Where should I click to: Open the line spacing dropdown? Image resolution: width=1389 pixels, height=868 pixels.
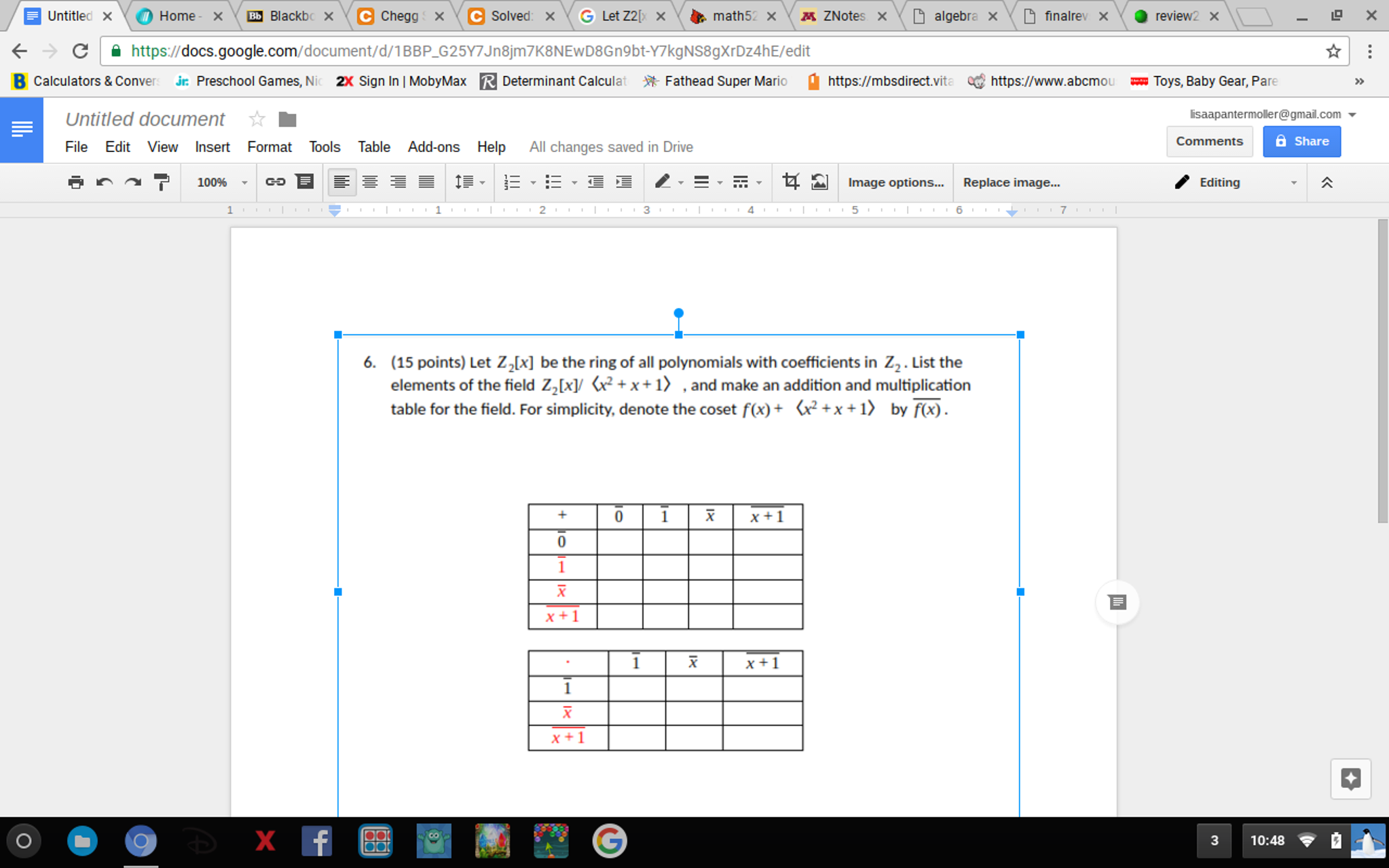(x=469, y=182)
